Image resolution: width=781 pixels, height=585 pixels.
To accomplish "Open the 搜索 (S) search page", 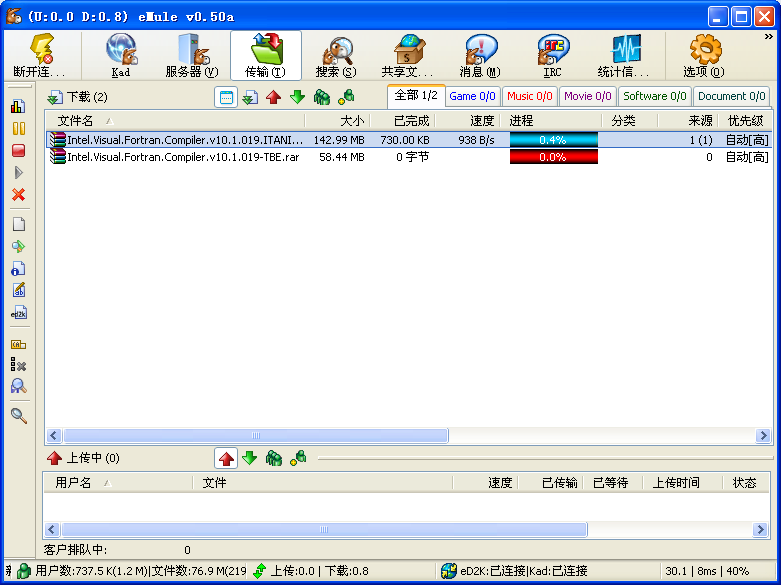I will pyautogui.click(x=337, y=55).
